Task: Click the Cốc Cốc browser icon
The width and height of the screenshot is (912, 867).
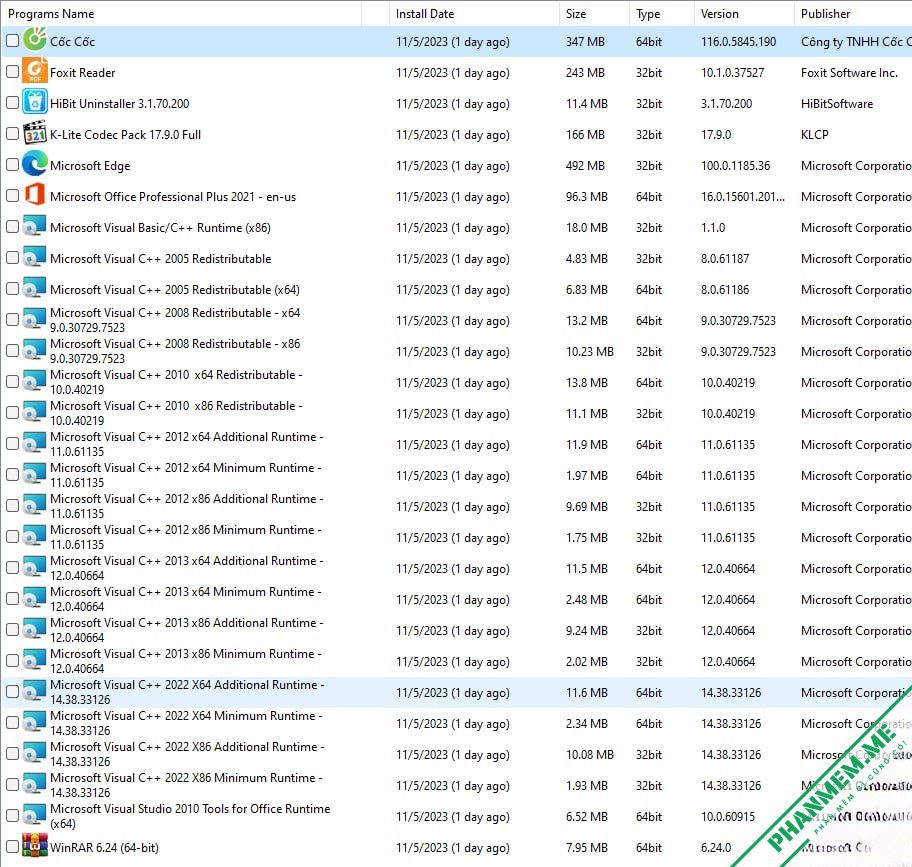Action: [35, 39]
